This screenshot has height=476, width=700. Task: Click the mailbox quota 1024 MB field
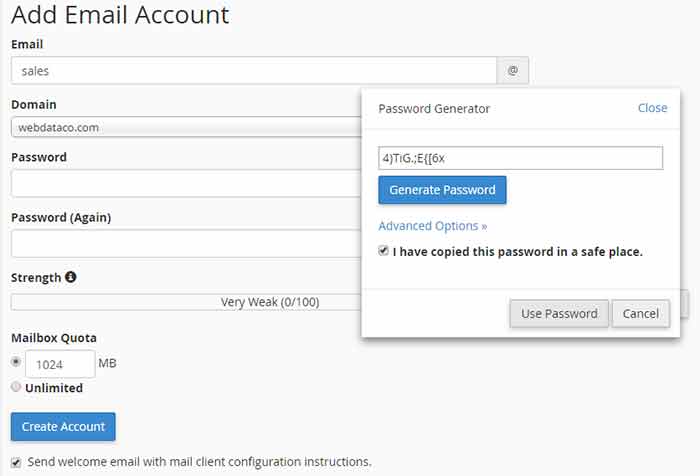point(60,364)
